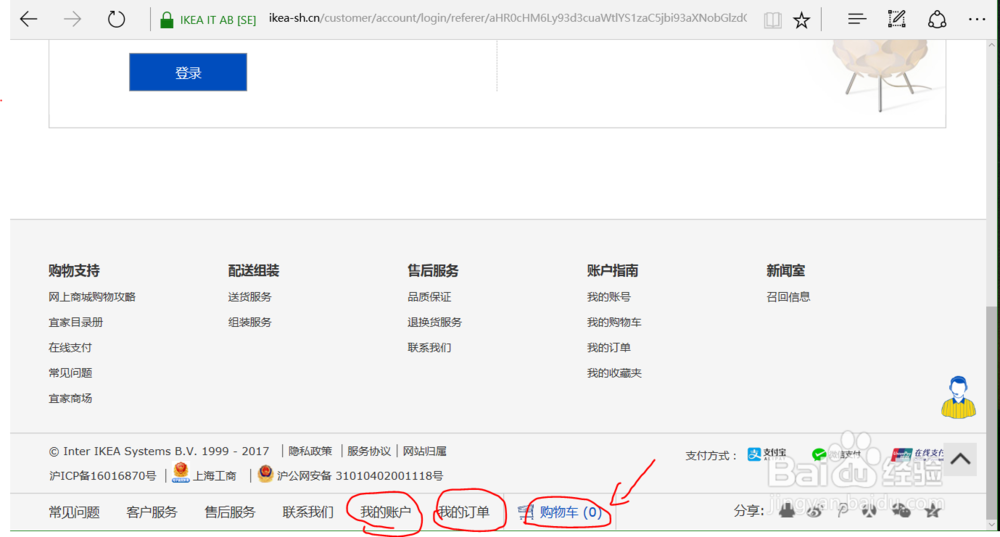Open 联系我们 under 售后服务
This screenshot has width=1000, height=537.
click(429, 348)
